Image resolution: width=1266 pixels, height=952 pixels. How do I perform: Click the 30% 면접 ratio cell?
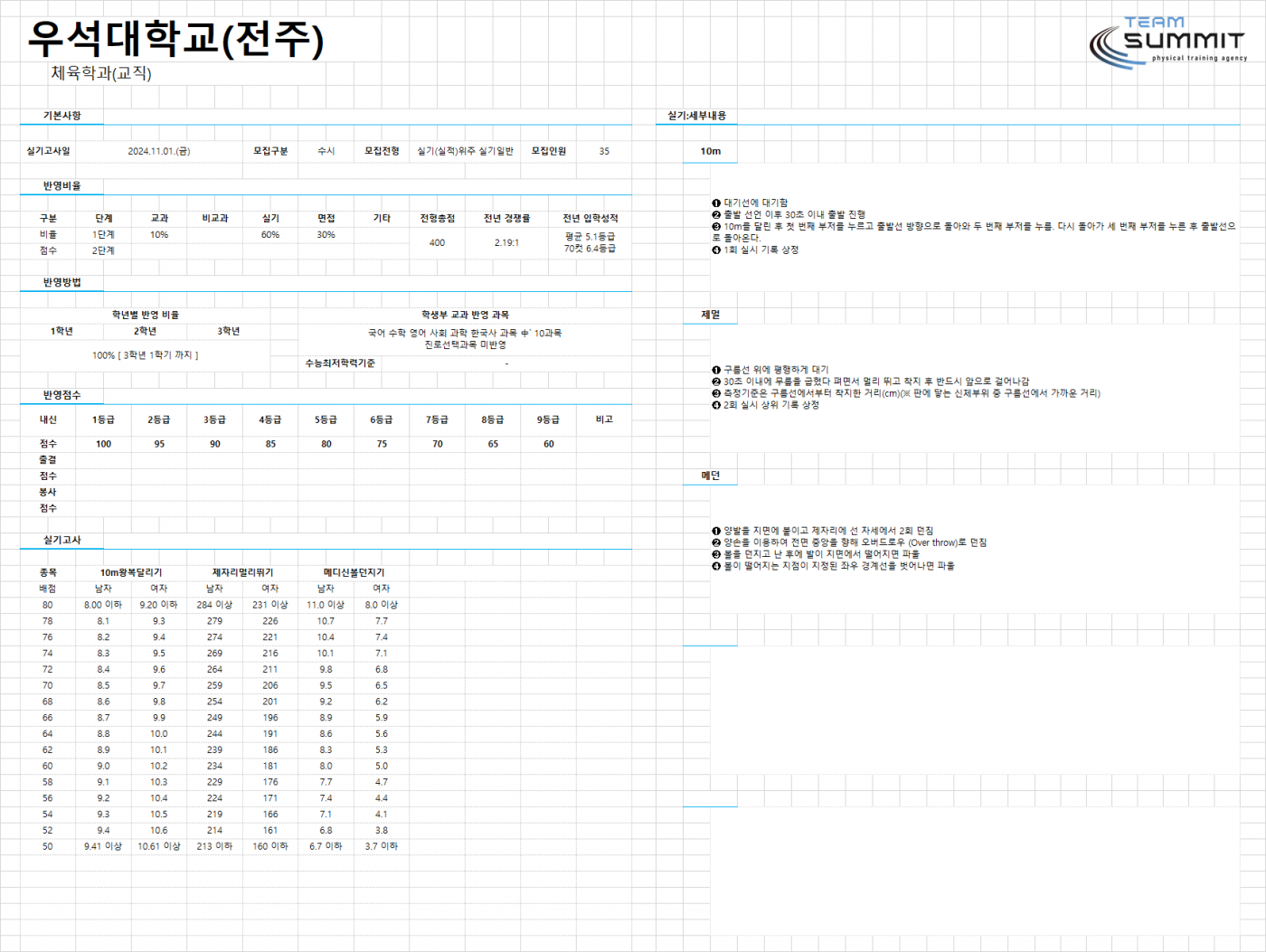326,235
